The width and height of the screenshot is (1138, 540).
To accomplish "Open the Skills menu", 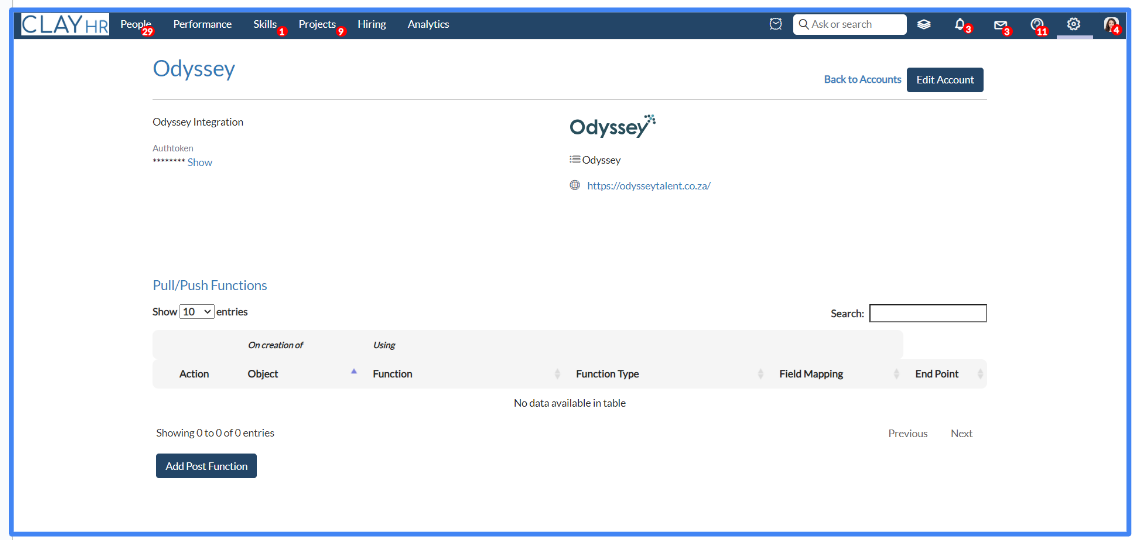I will point(265,24).
